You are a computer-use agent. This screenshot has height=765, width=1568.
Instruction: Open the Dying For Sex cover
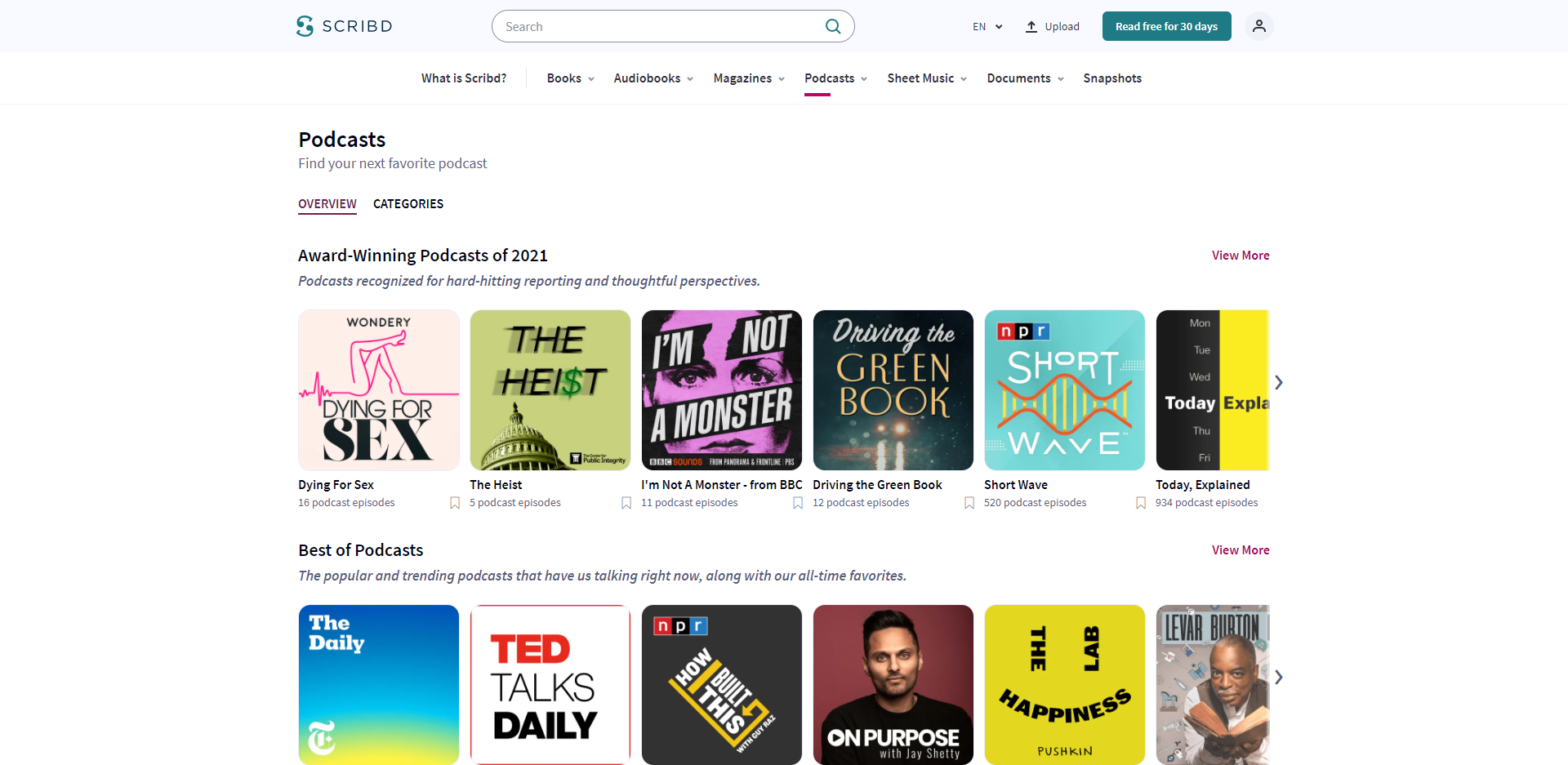pos(379,390)
